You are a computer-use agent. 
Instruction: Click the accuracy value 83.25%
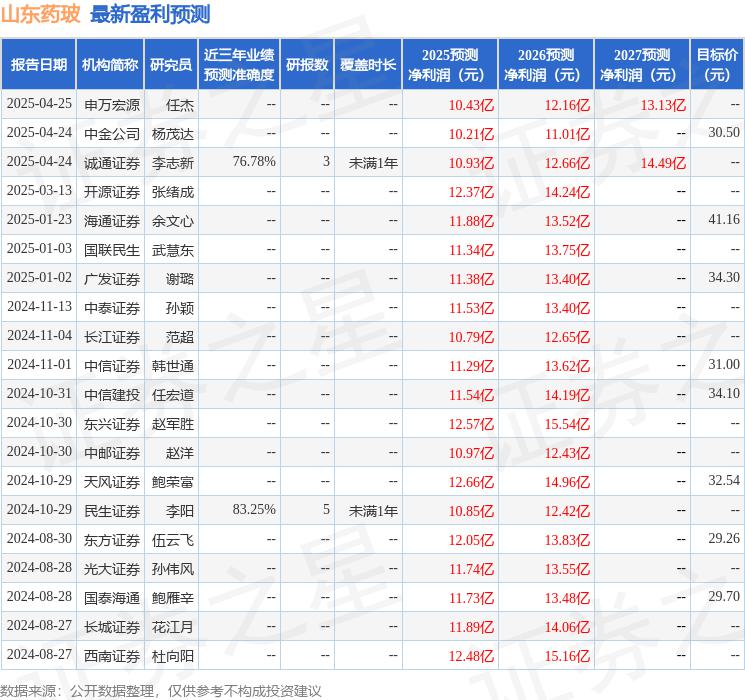point(254,509)
